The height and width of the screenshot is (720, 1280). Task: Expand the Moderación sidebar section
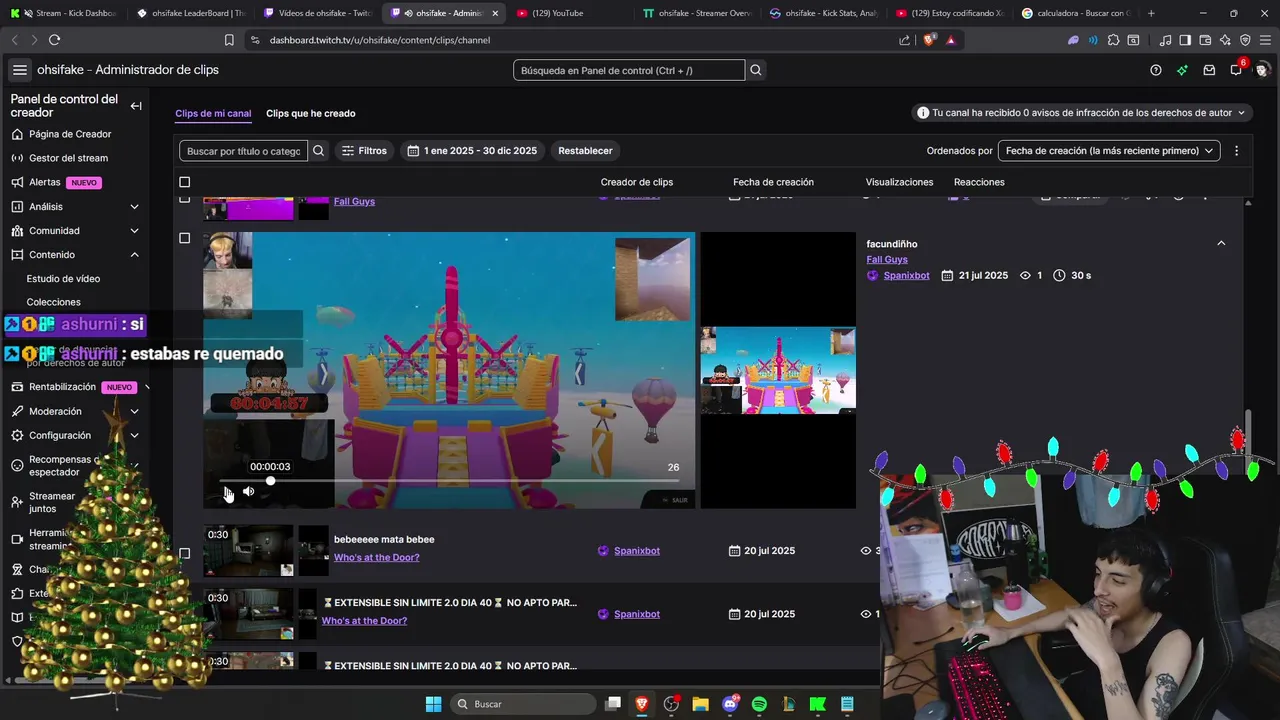click(x=134, y=411)
